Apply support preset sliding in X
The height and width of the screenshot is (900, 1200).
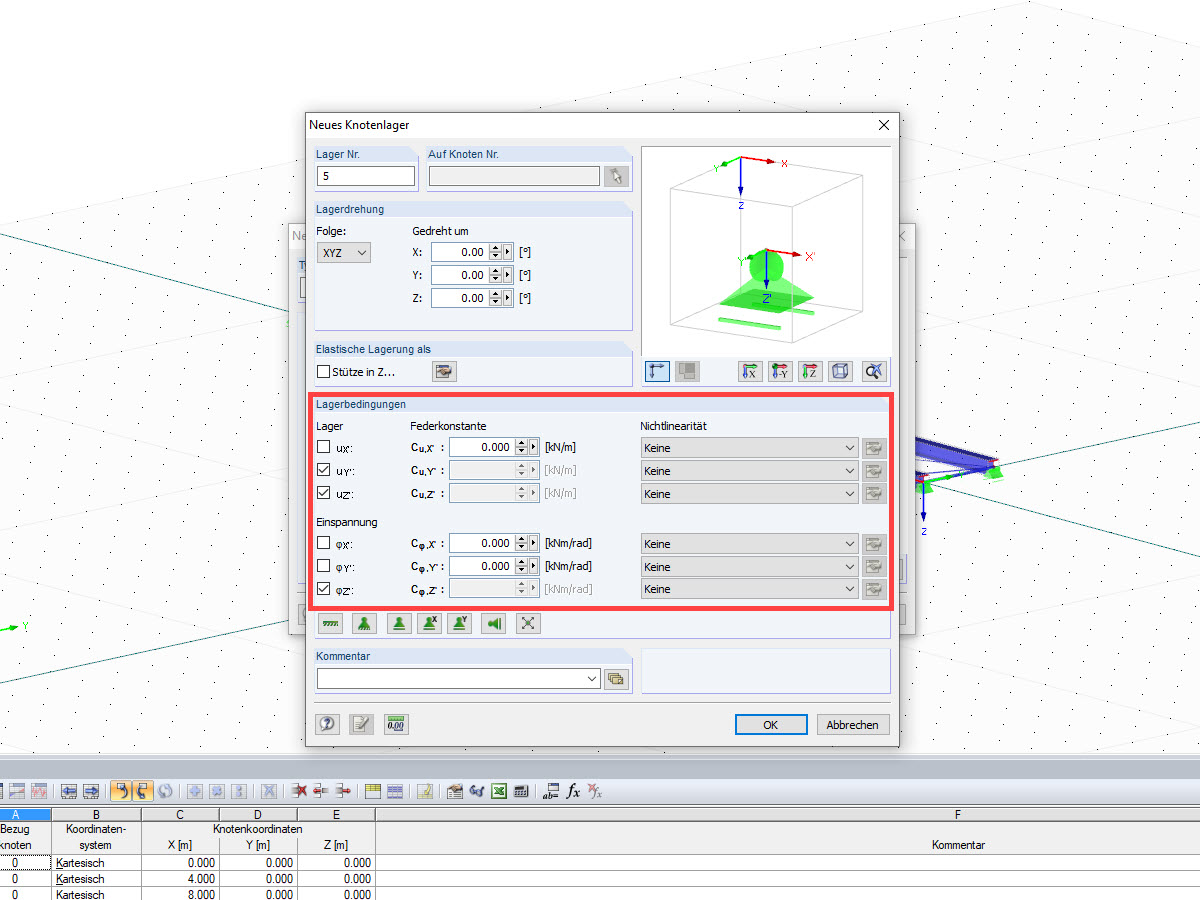[x=429, y=623]
